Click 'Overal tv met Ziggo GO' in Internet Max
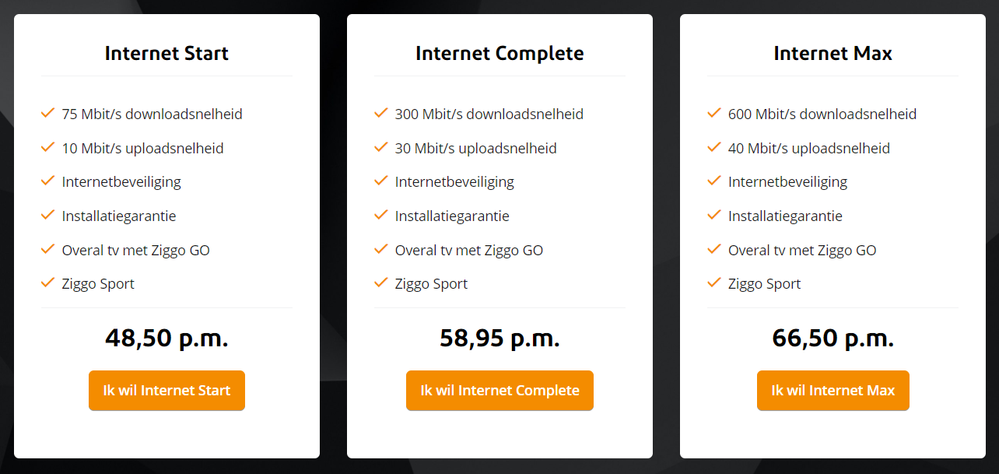The height and width of the screenshot is (474, 999). (802, 250)
